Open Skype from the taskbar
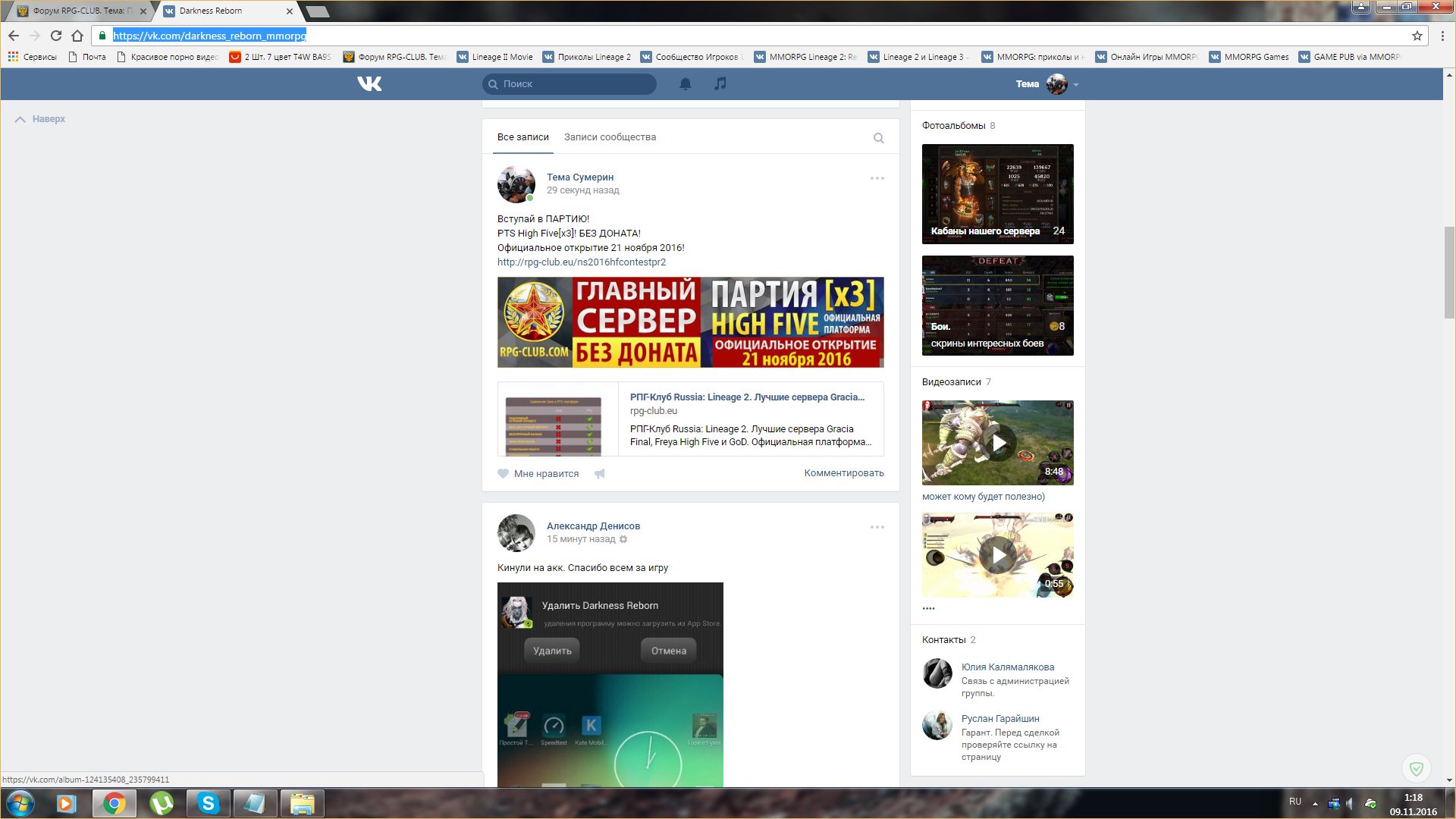Screen dimensions: 1456x819 point(208,803)
